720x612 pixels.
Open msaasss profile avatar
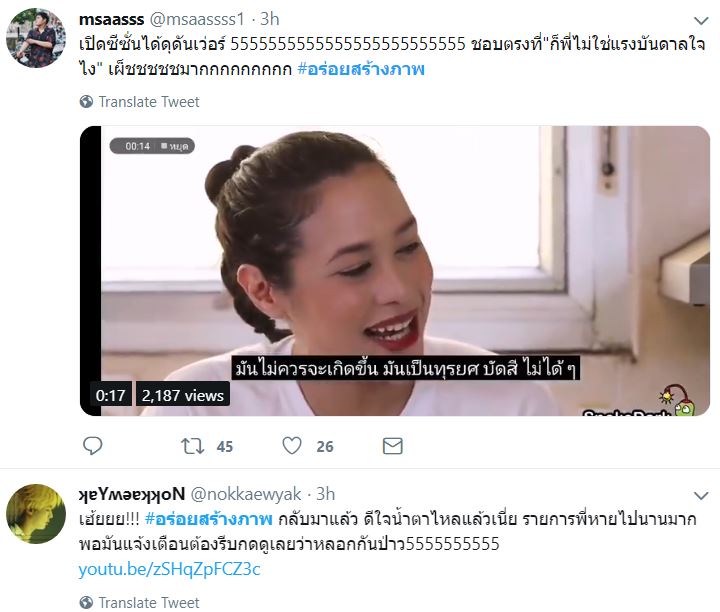pyautogui.click(x=36, y=38)
